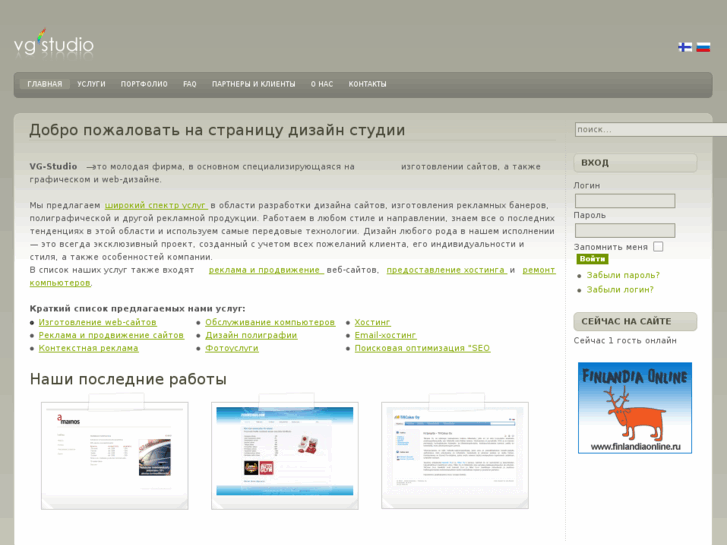Click the Finlandia Online banner
This screenshot has width=727, height=545.
coord(635,408)
